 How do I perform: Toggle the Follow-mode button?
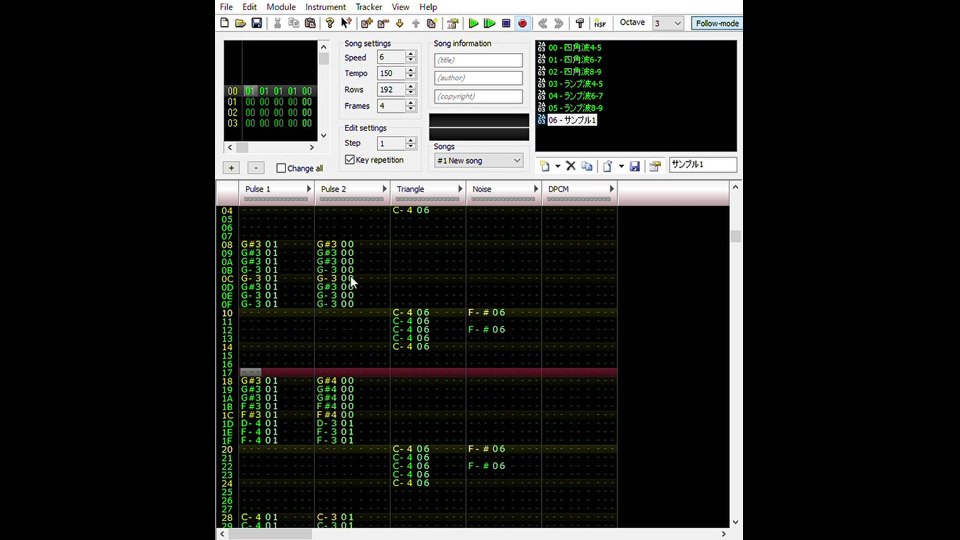[x=717, y=23]
